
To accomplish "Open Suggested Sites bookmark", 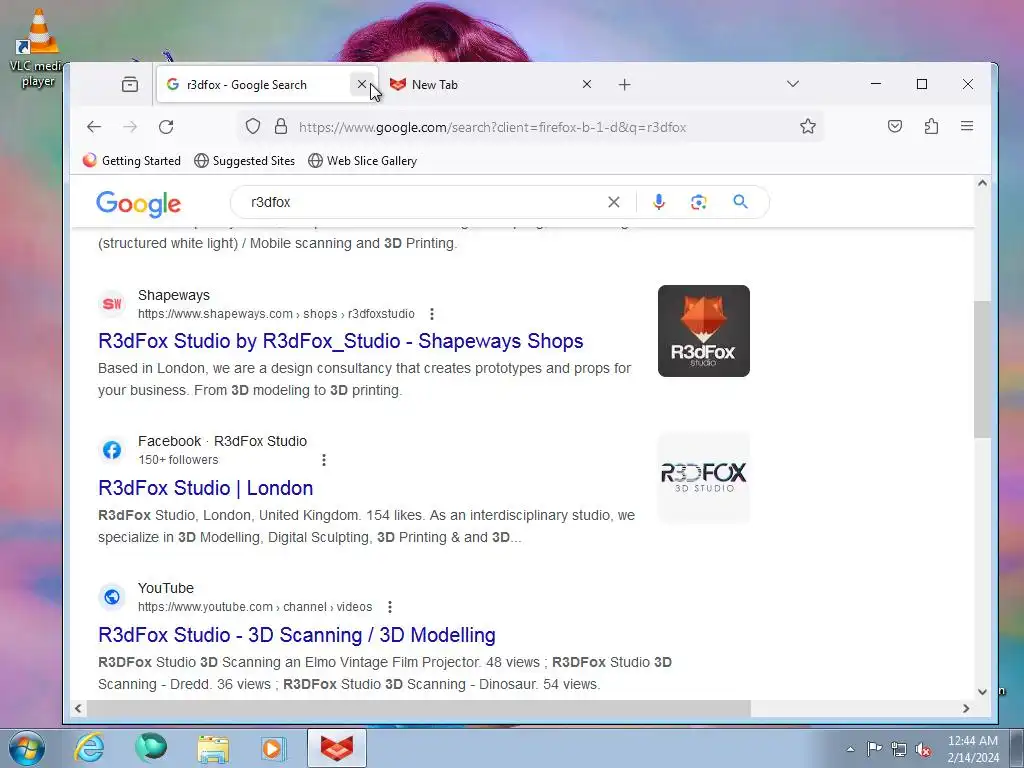I will coord(245,161).
